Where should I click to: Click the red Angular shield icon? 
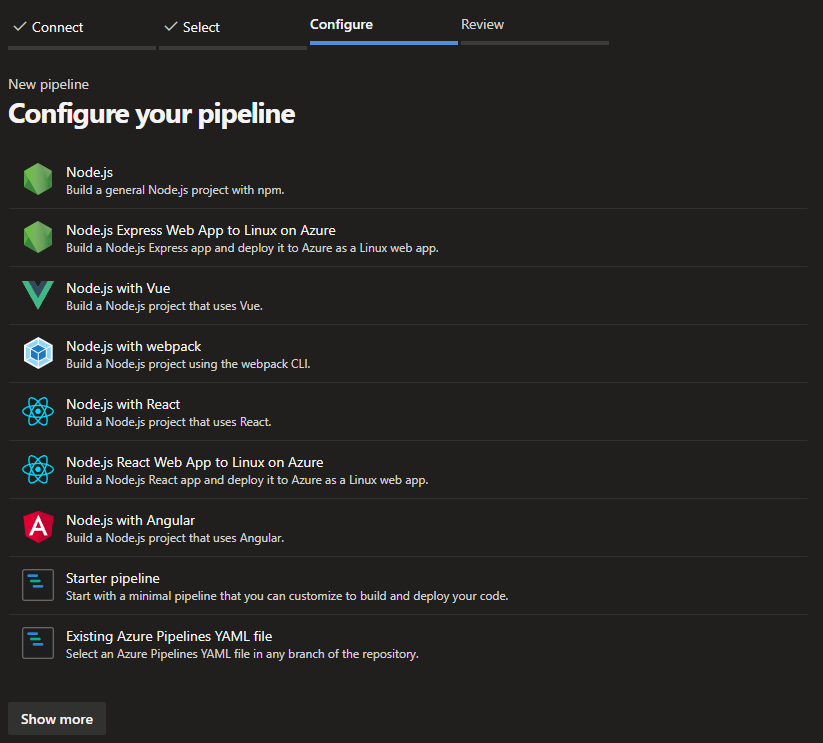tap(38, 527)
